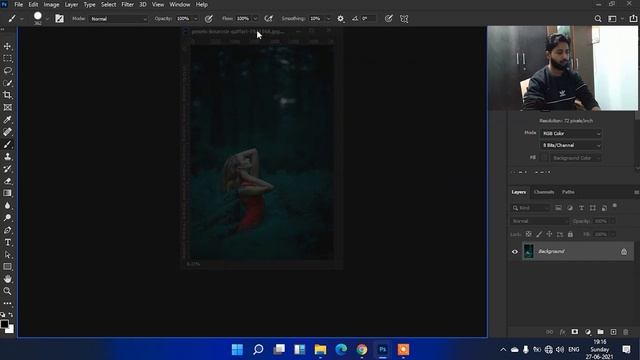Open the Kind filter dropdown in Layers
Image resolution: width=640 pixels, height=360 pixels.
(531, 208)
